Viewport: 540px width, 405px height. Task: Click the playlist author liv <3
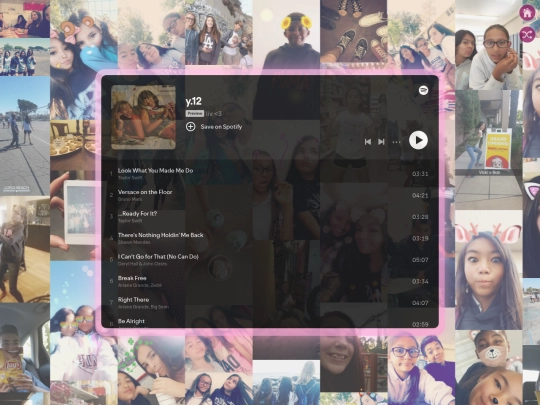click(214, 114)
